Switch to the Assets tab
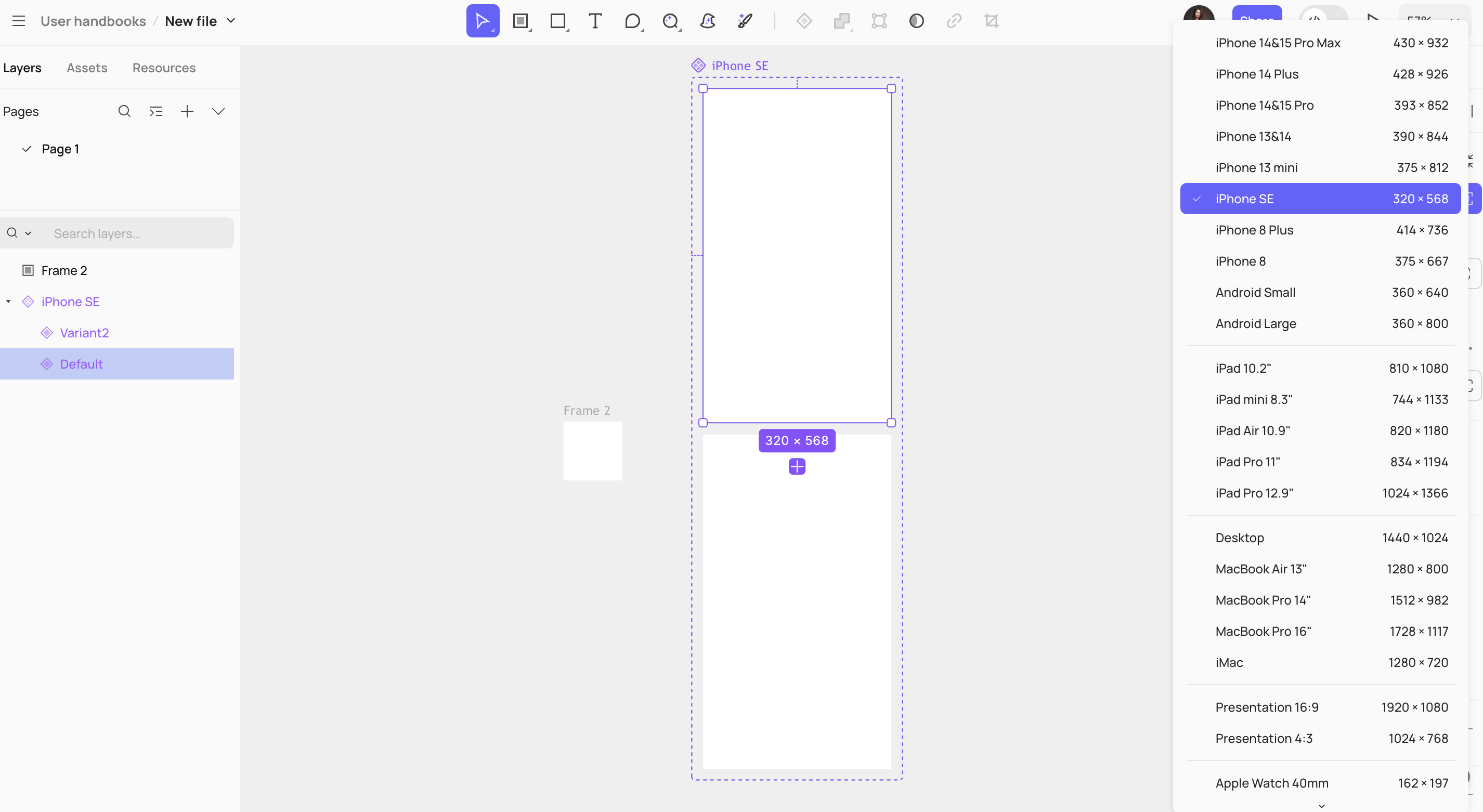This screenshot has width=1483, height=812. point(87,68)
